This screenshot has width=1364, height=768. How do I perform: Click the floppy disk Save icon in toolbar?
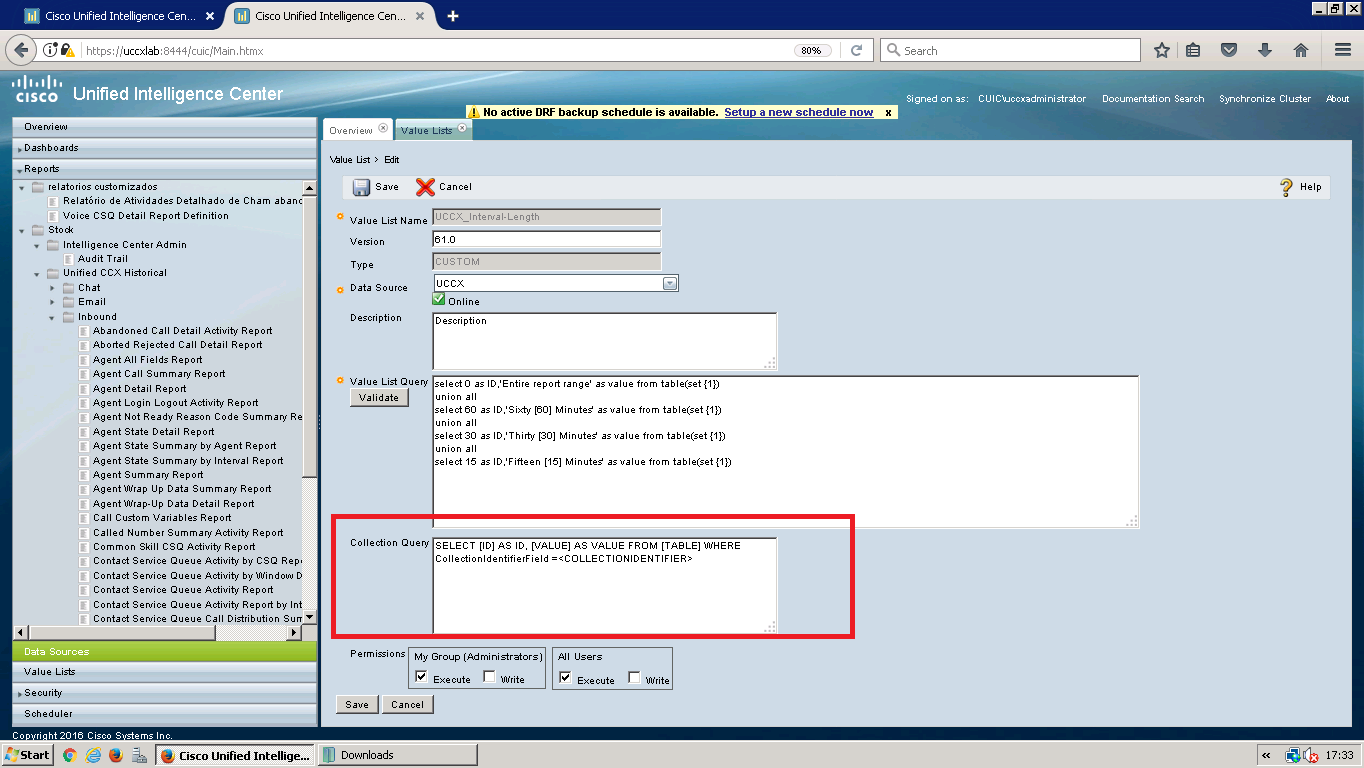[361, 187]
